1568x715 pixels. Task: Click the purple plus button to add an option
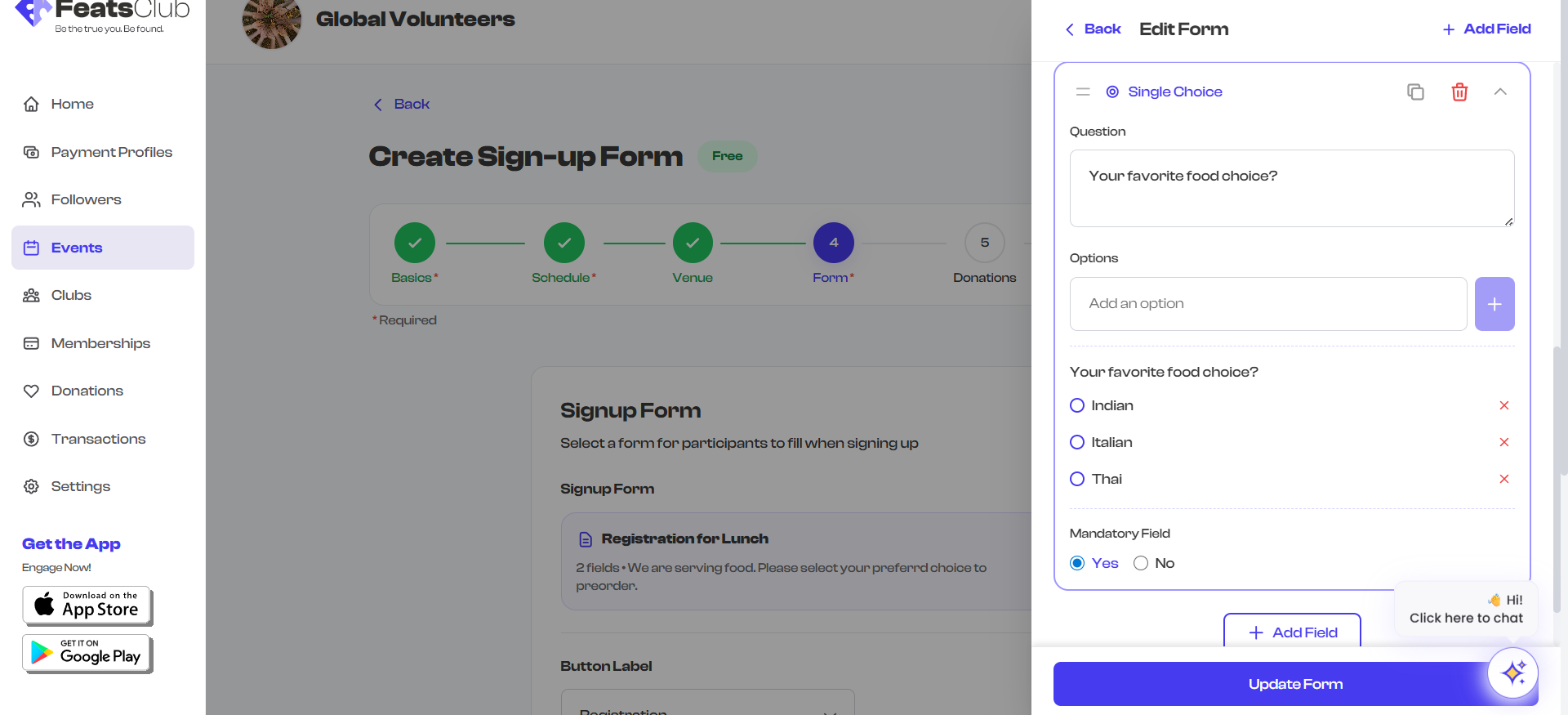pos(1494,304)
